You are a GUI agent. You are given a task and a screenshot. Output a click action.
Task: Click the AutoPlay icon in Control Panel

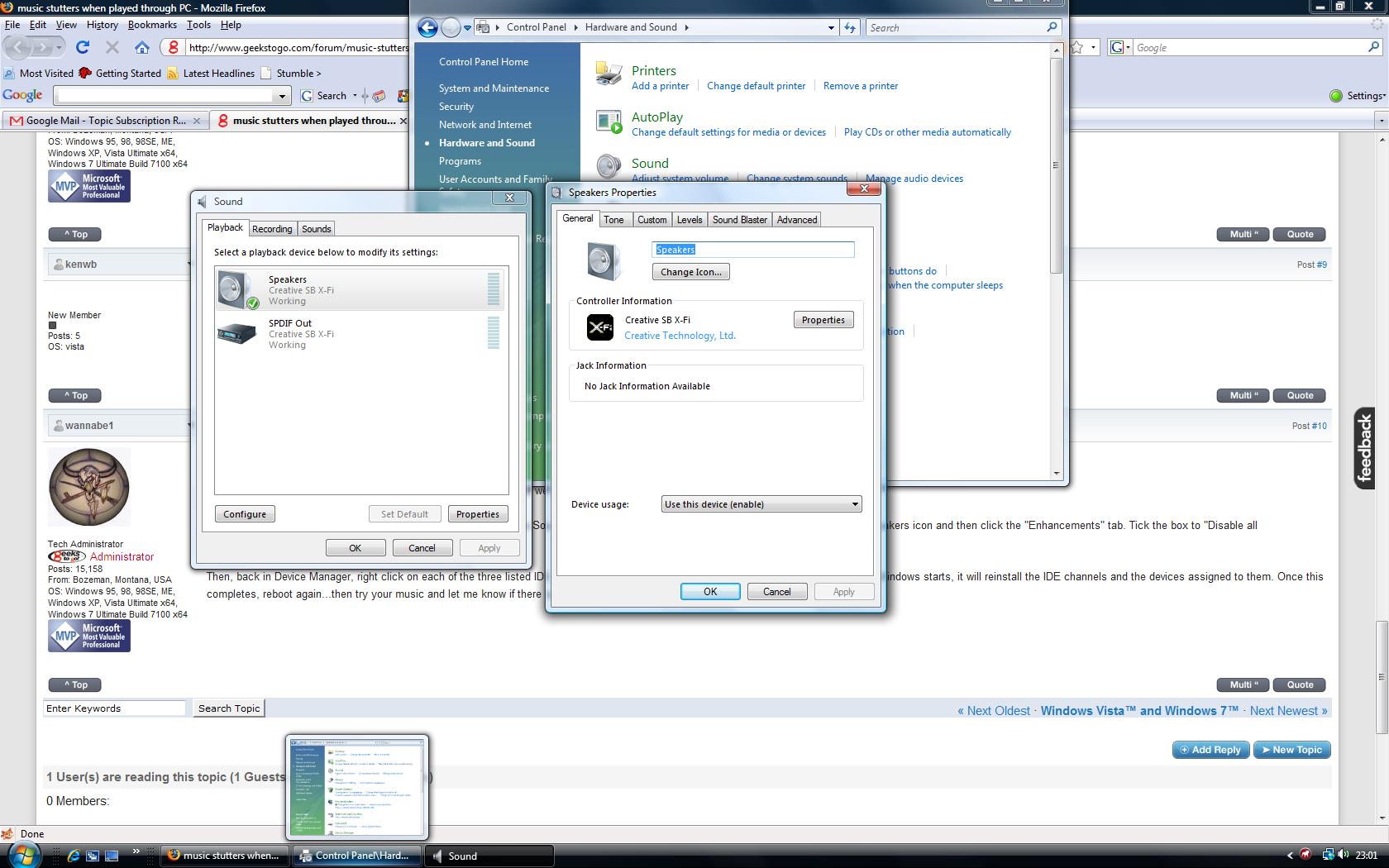(609, 122)
